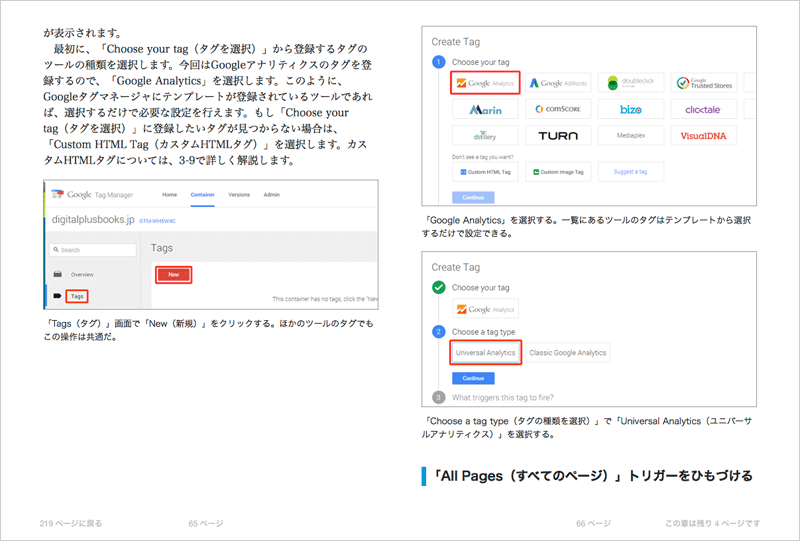Pick the bizo tag tile

631,109
